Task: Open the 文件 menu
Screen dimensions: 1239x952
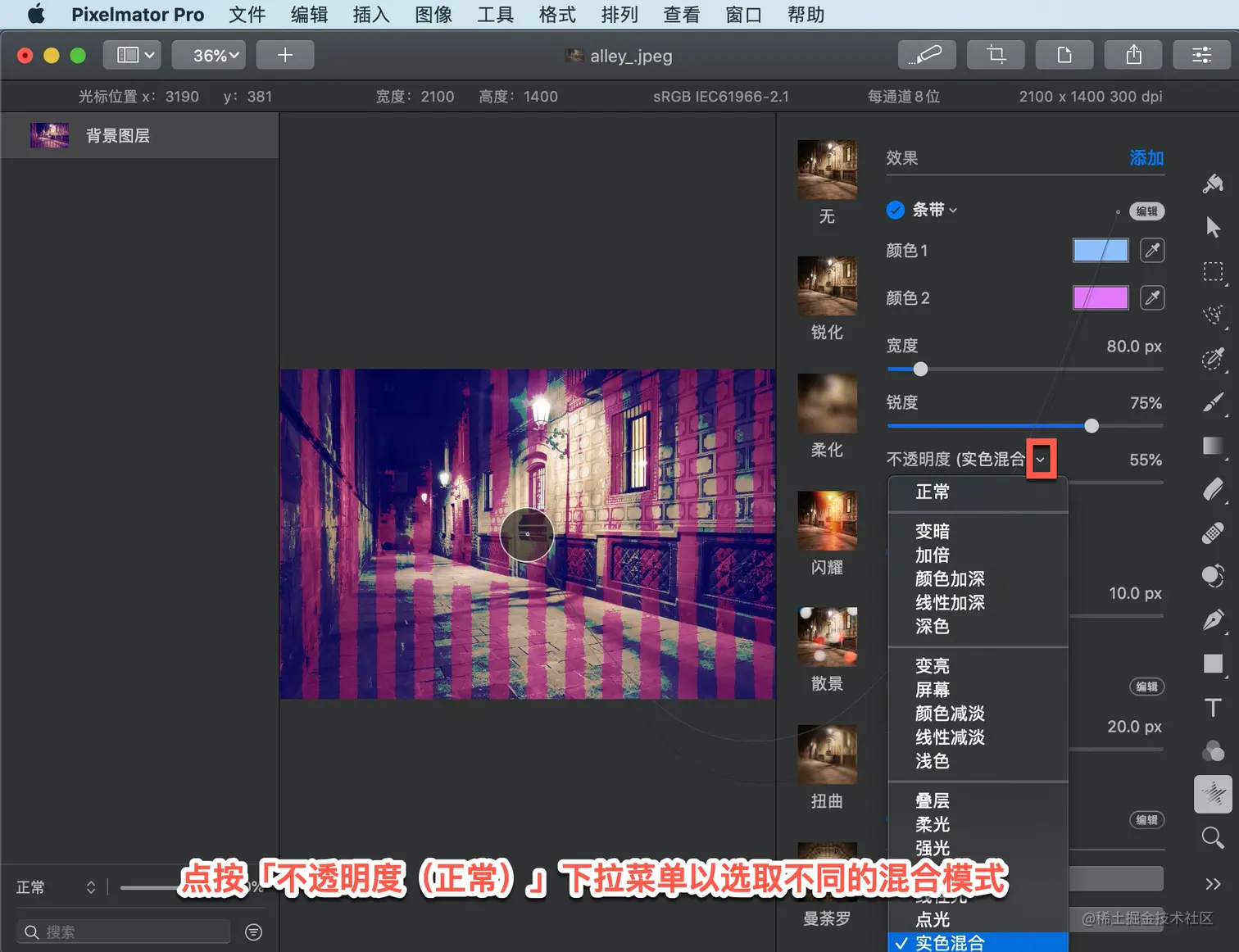Action: [x=247, y=15]
